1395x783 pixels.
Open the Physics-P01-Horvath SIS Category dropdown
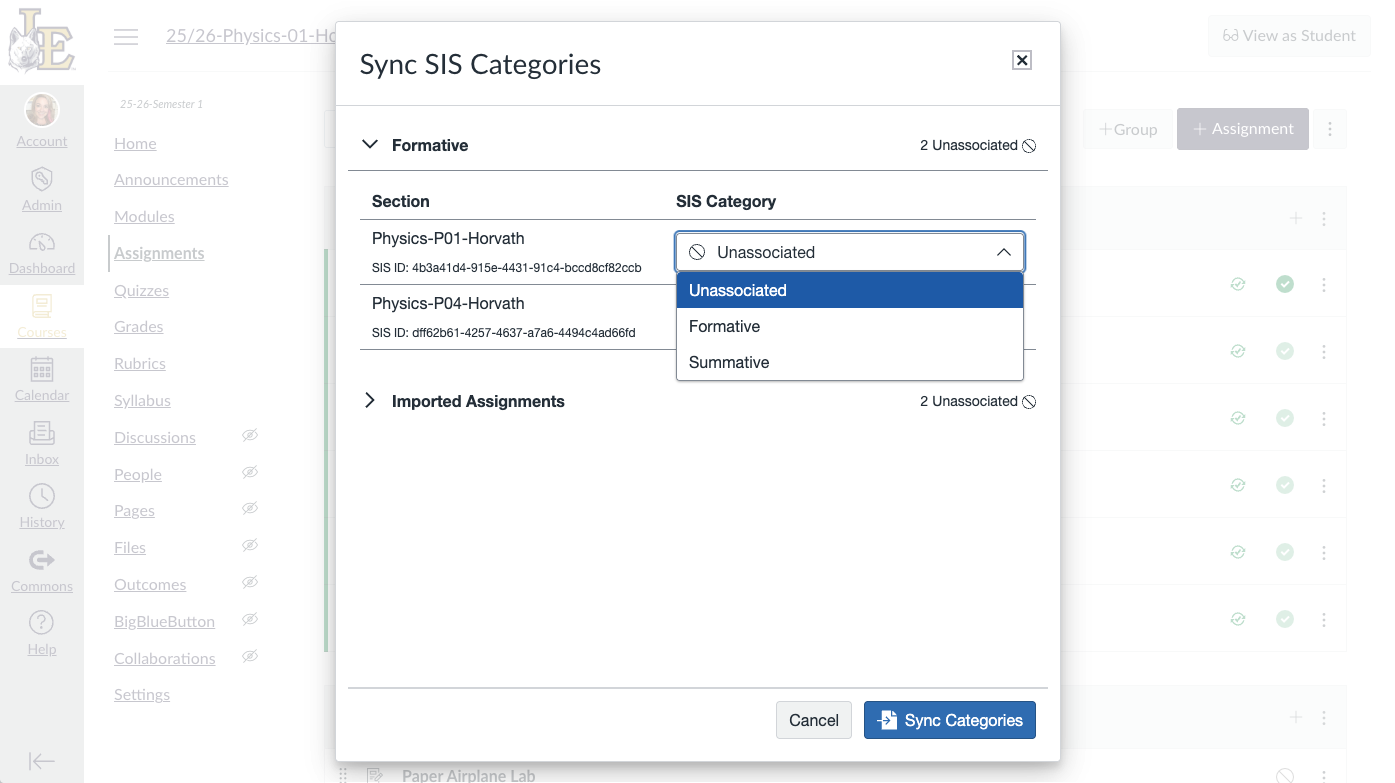point(850,252)
